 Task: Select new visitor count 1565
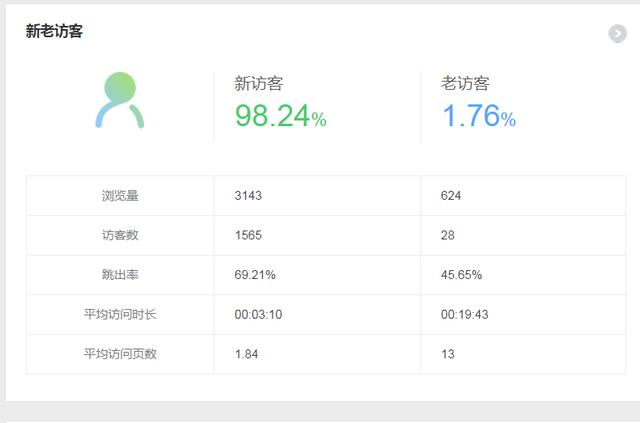point(248,235)
